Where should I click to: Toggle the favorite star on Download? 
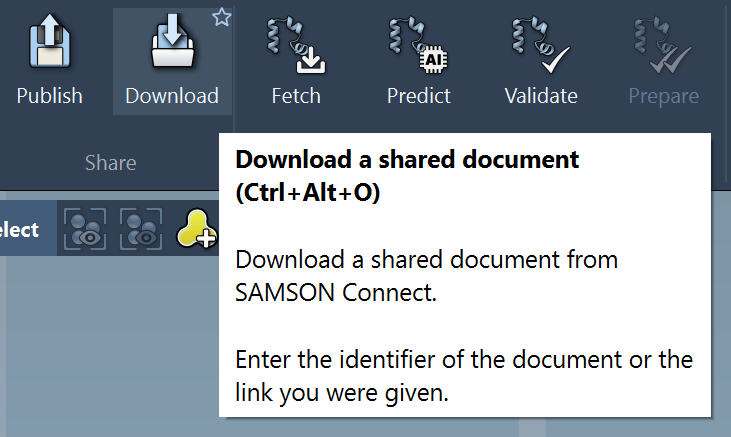[221, 18]
